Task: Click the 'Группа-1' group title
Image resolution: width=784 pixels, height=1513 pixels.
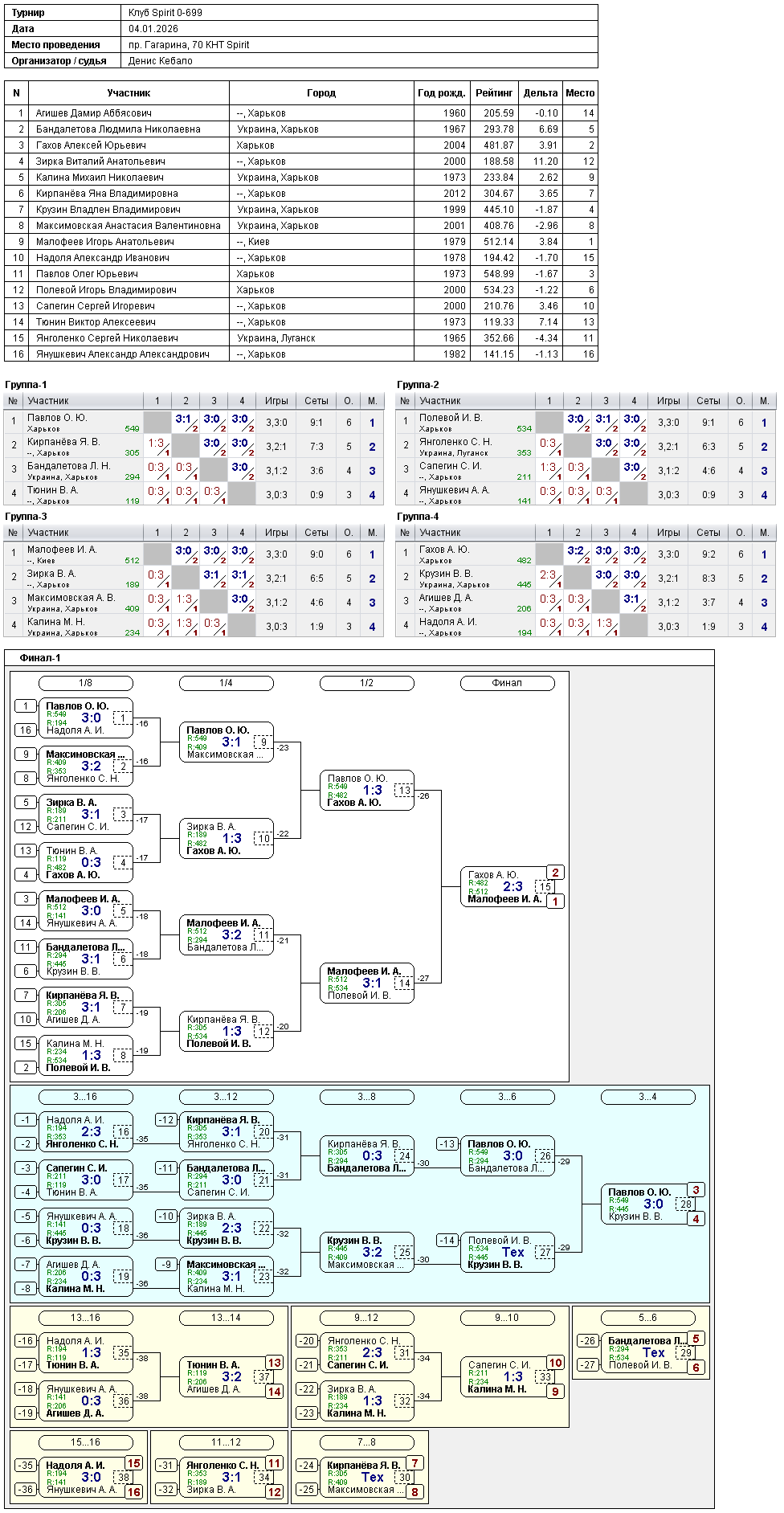Action: click(26, 385)
